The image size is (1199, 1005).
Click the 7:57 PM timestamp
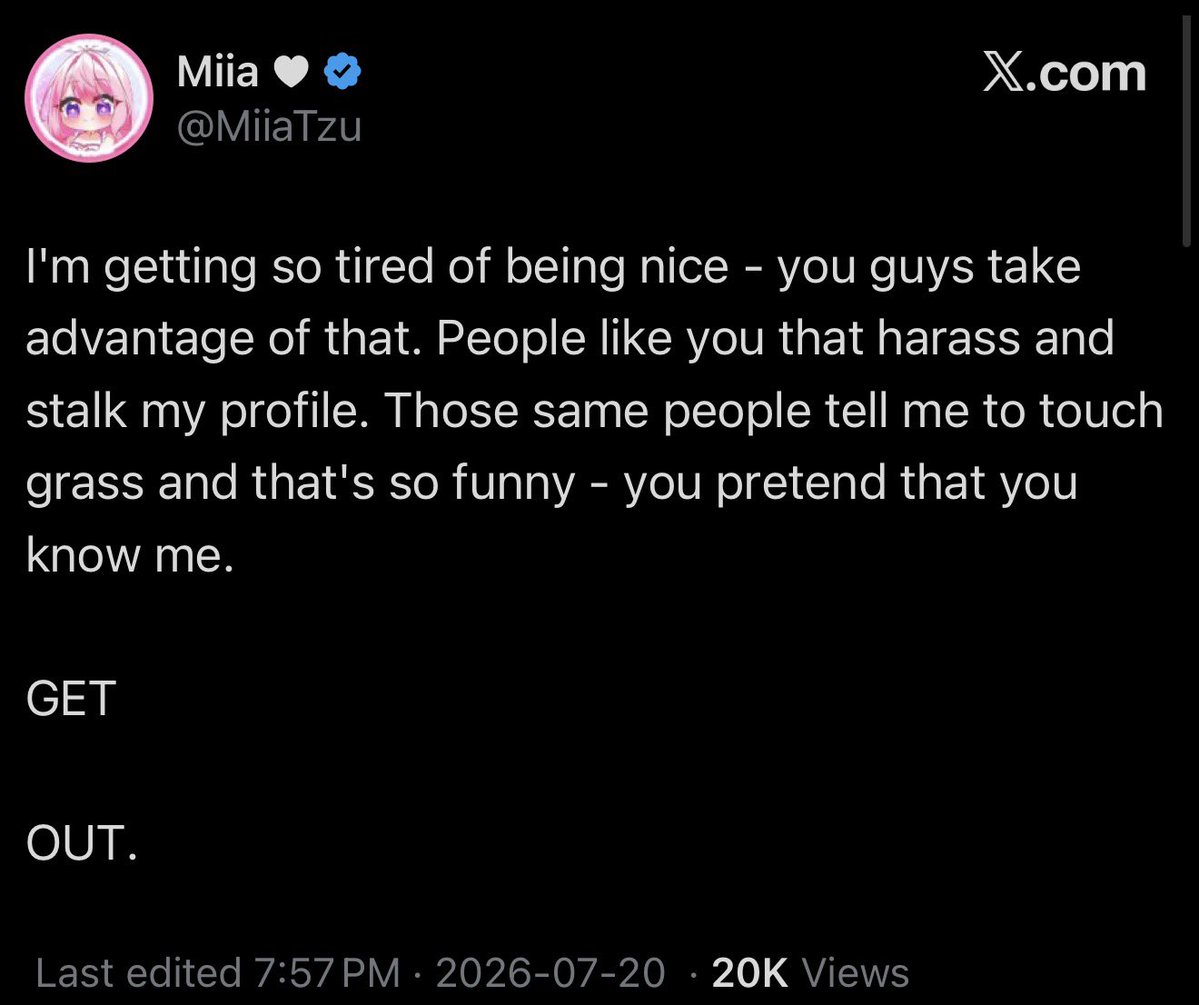coord(327,972)
